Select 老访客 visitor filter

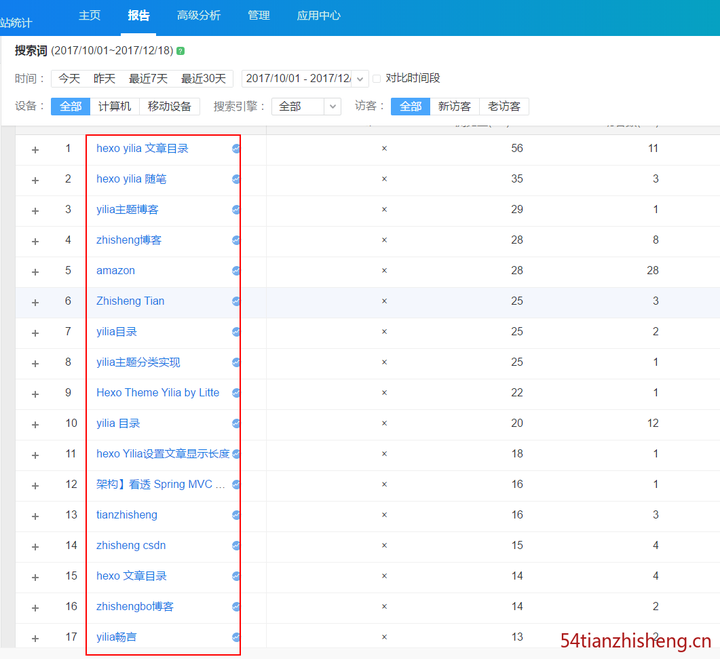click(504, 107)
